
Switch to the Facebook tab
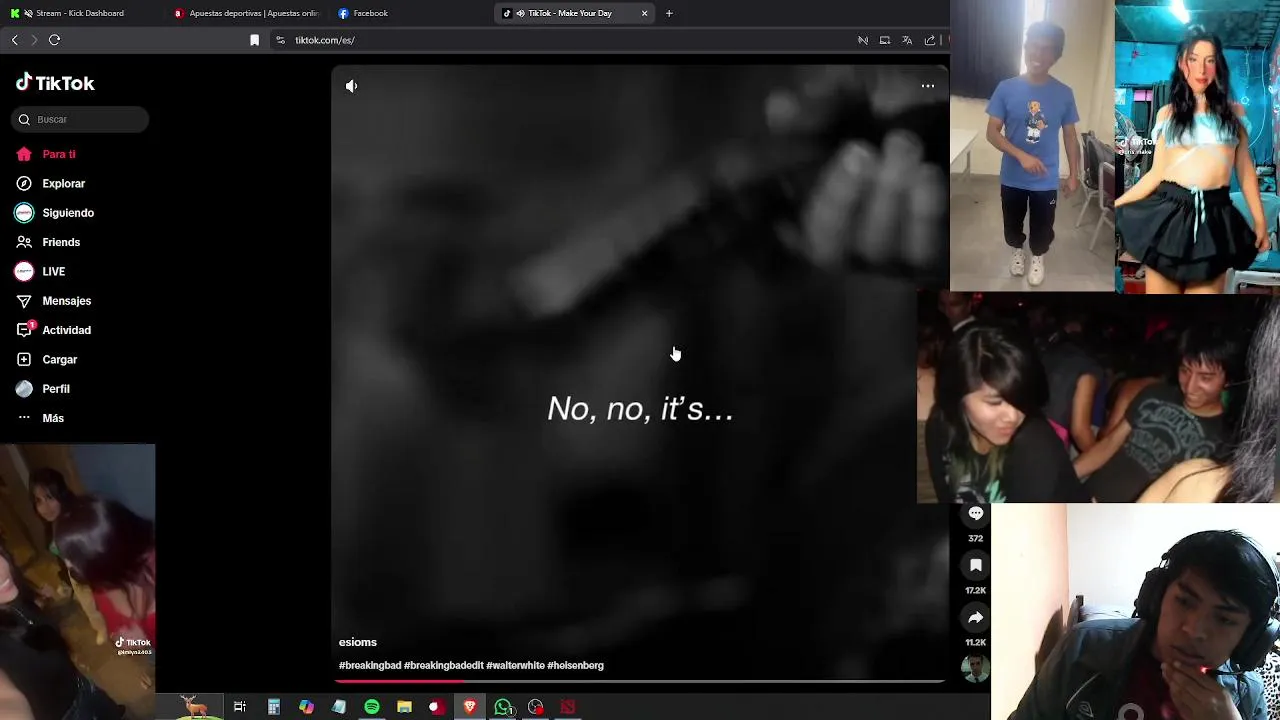(410, 13)
